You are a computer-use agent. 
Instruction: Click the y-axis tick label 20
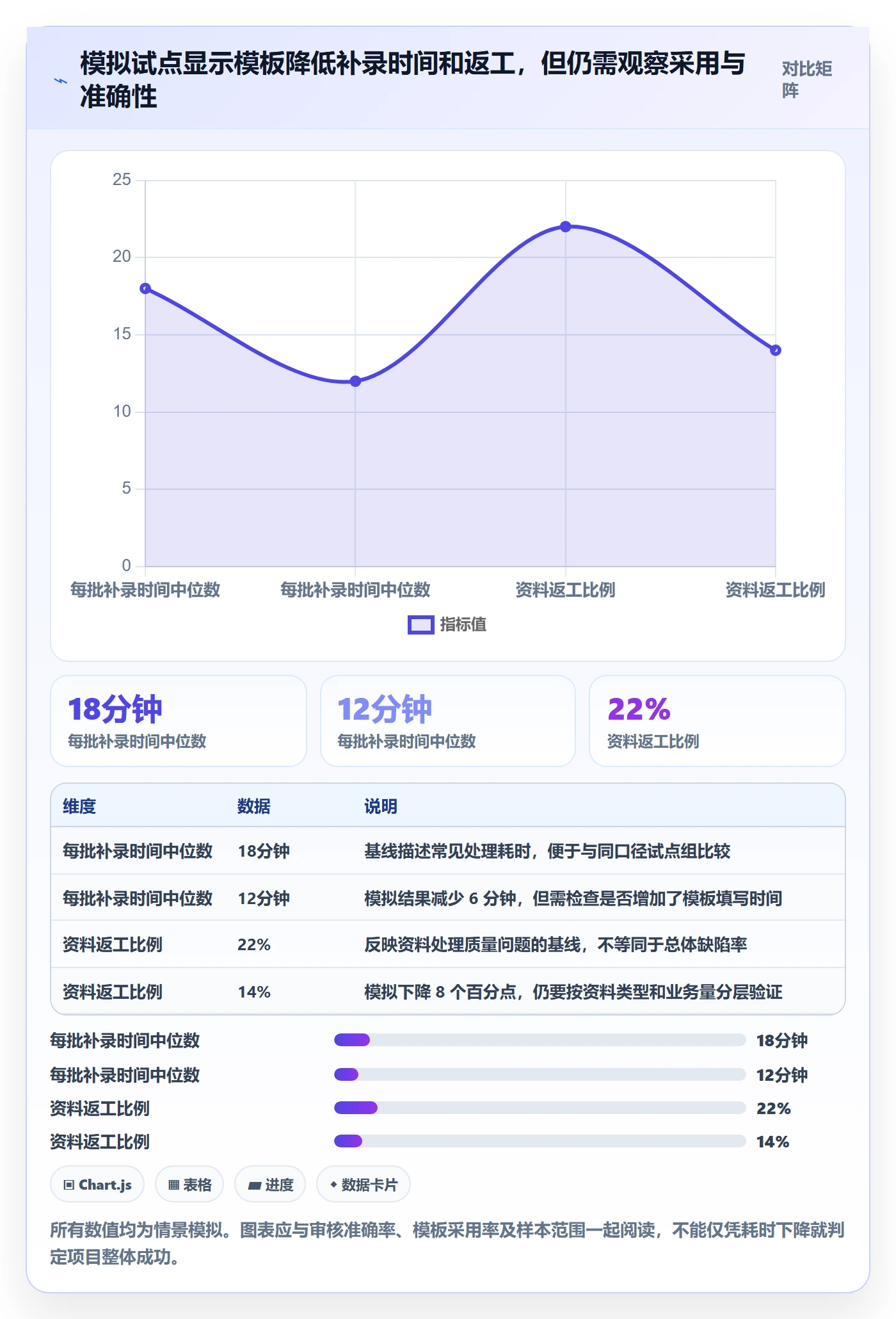click(122, 257)
